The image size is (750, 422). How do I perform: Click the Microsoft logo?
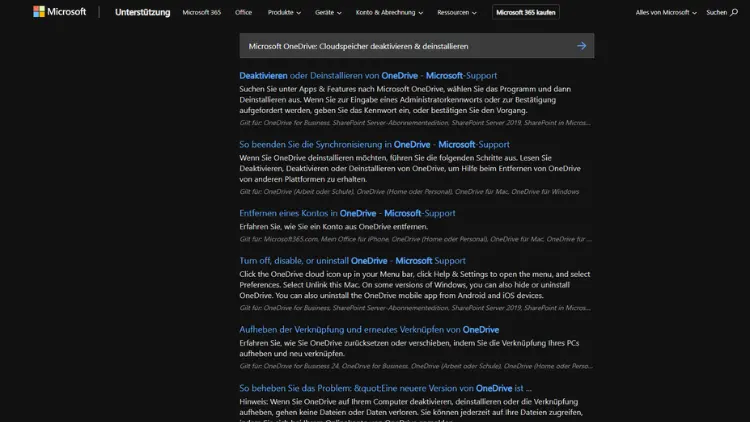pos(59,11)
